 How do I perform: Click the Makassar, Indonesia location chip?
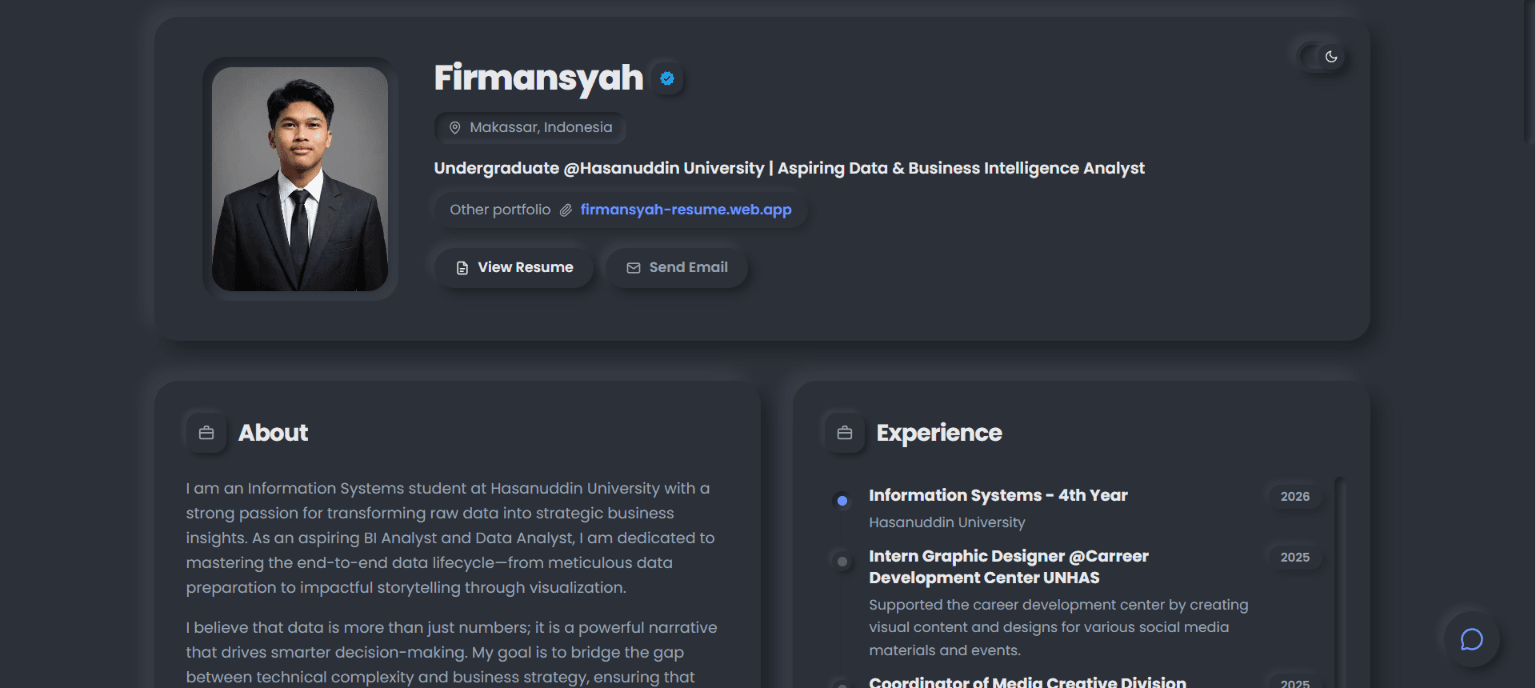click(x=531, y=128)
